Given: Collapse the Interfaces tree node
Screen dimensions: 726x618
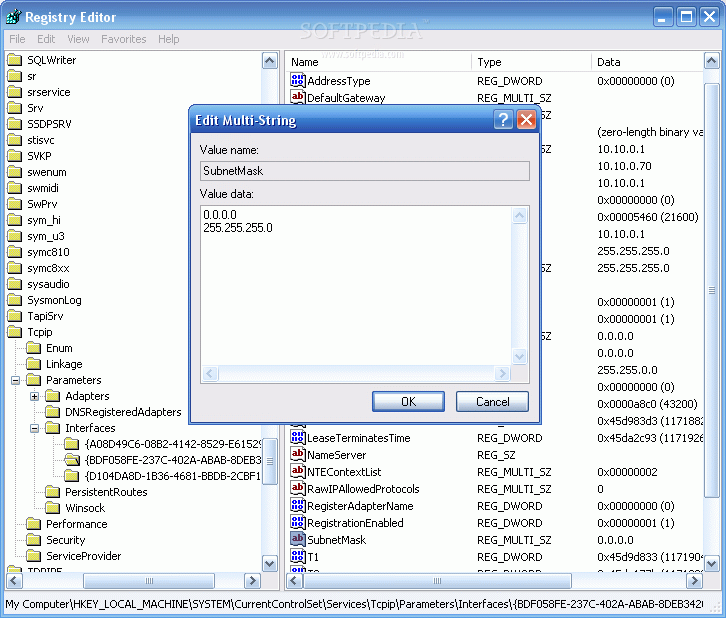Looking at the screenshot, I should click(35, 428).
